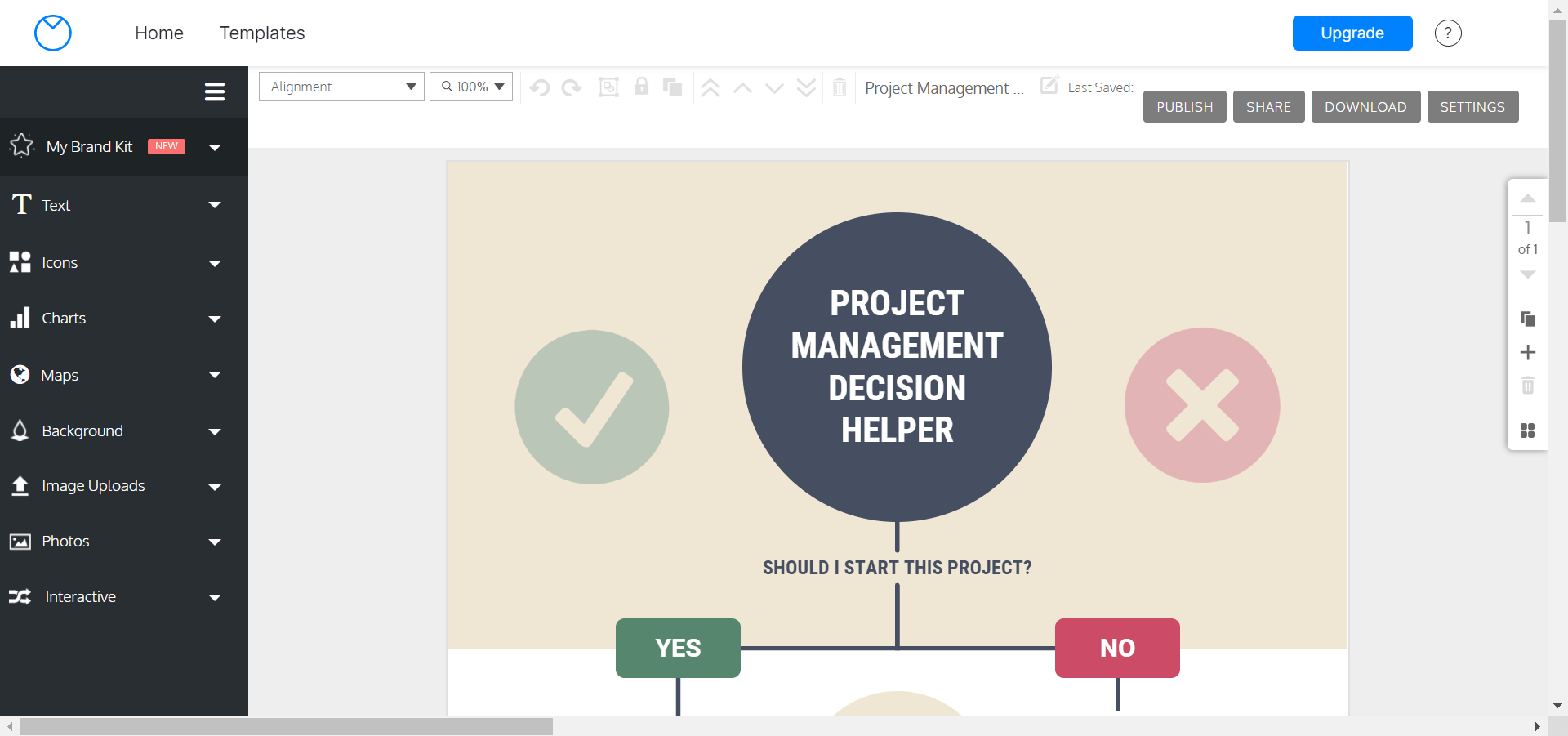
Task: Click the Project Management title text
Action: (944, 88)
